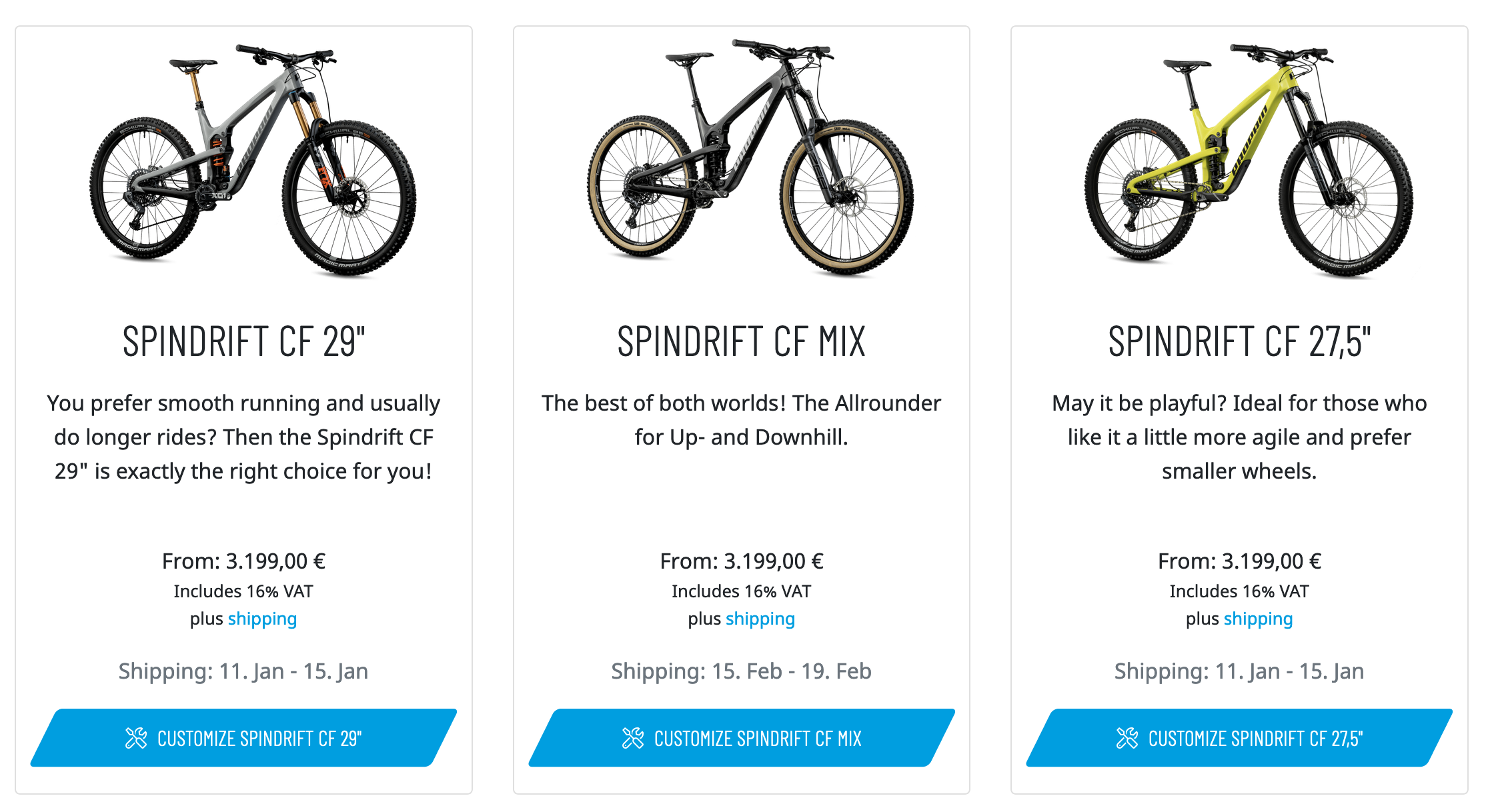Click the yellow Spindrift CF 27,5" bike image
Image resolution: width=1486 pixels, height=812 pixels.
(1247, 160)
